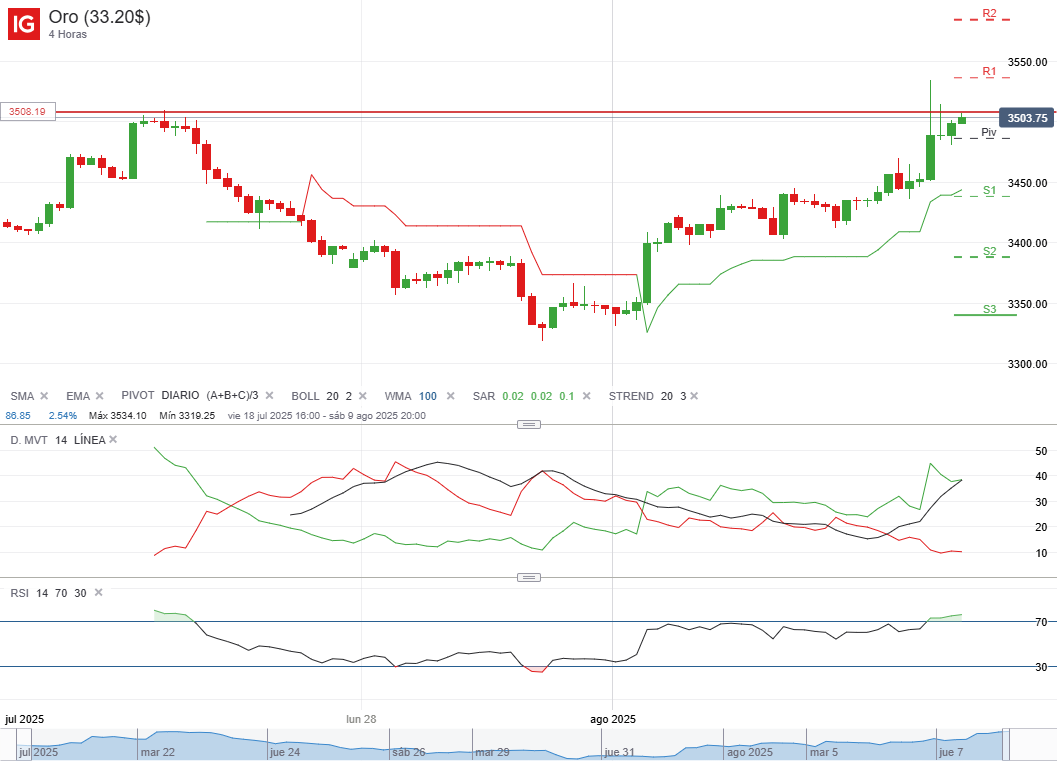Image resolution: width=1057 pixels, height=761 pixels.
Task: Close the D. MVT indicator panel
Action: [x=113, y=440]
